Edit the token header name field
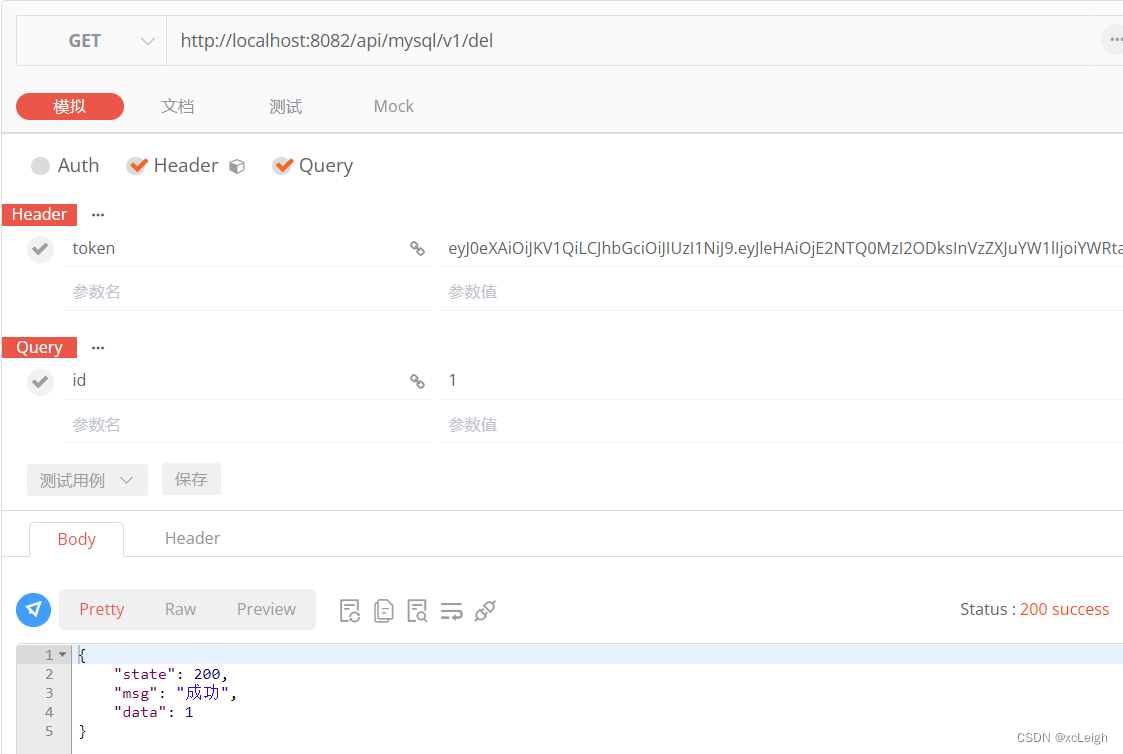1123x754 pixels. click(x=236, y=248)
